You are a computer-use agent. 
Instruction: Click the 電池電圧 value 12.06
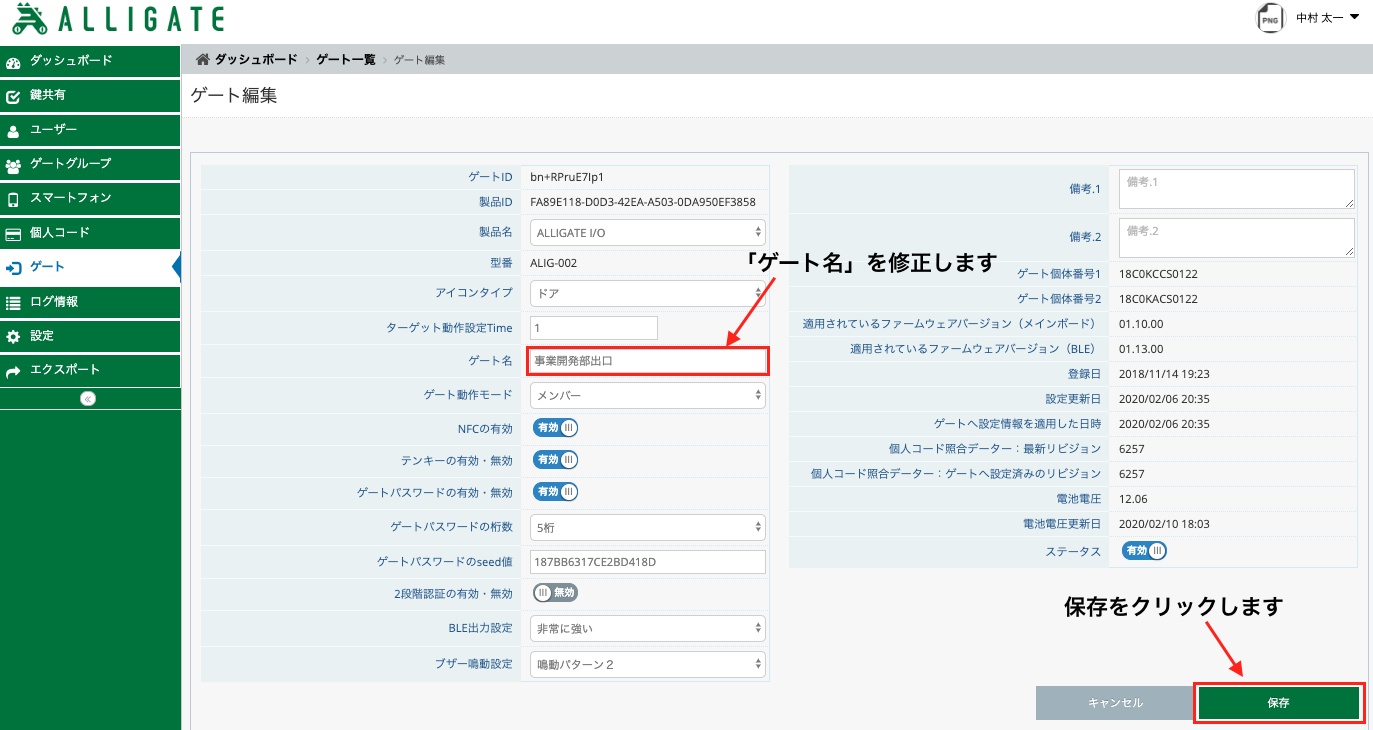(1133, 499)
